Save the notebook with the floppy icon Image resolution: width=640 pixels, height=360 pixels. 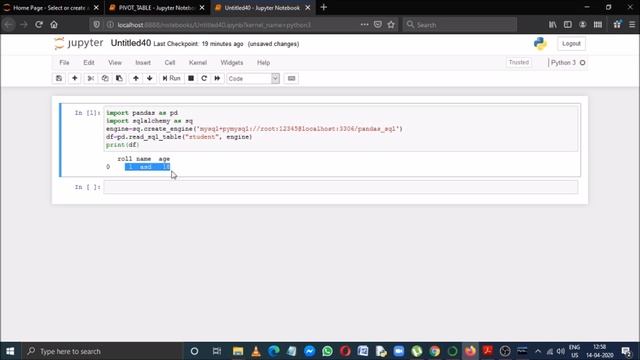pyautogui.click(x=59, y=78)
